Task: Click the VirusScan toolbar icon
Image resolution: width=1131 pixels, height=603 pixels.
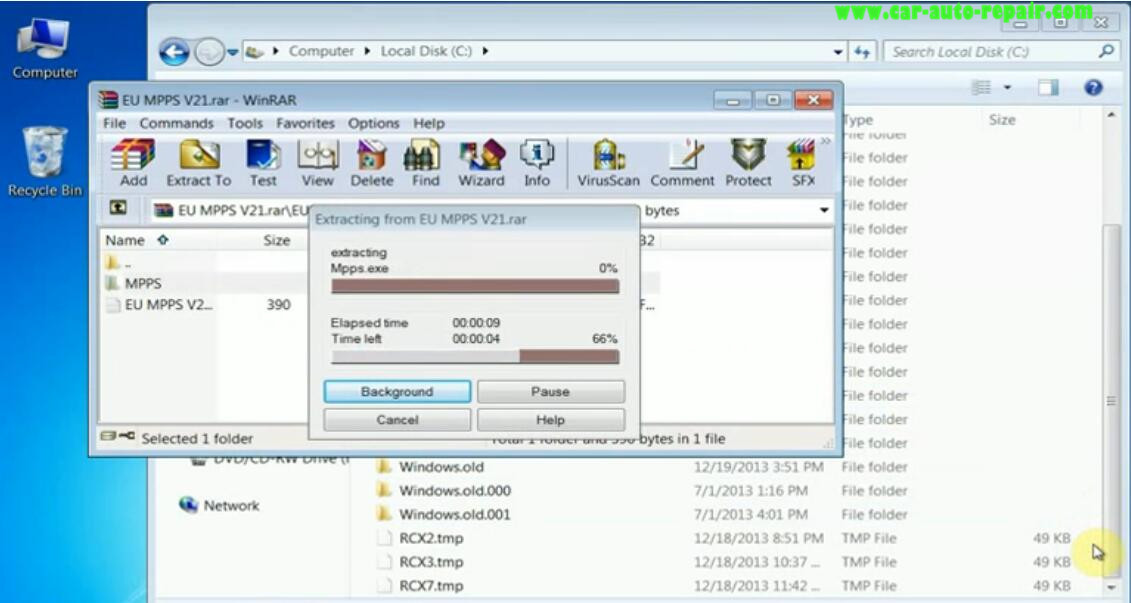Action: click(608, 163)
